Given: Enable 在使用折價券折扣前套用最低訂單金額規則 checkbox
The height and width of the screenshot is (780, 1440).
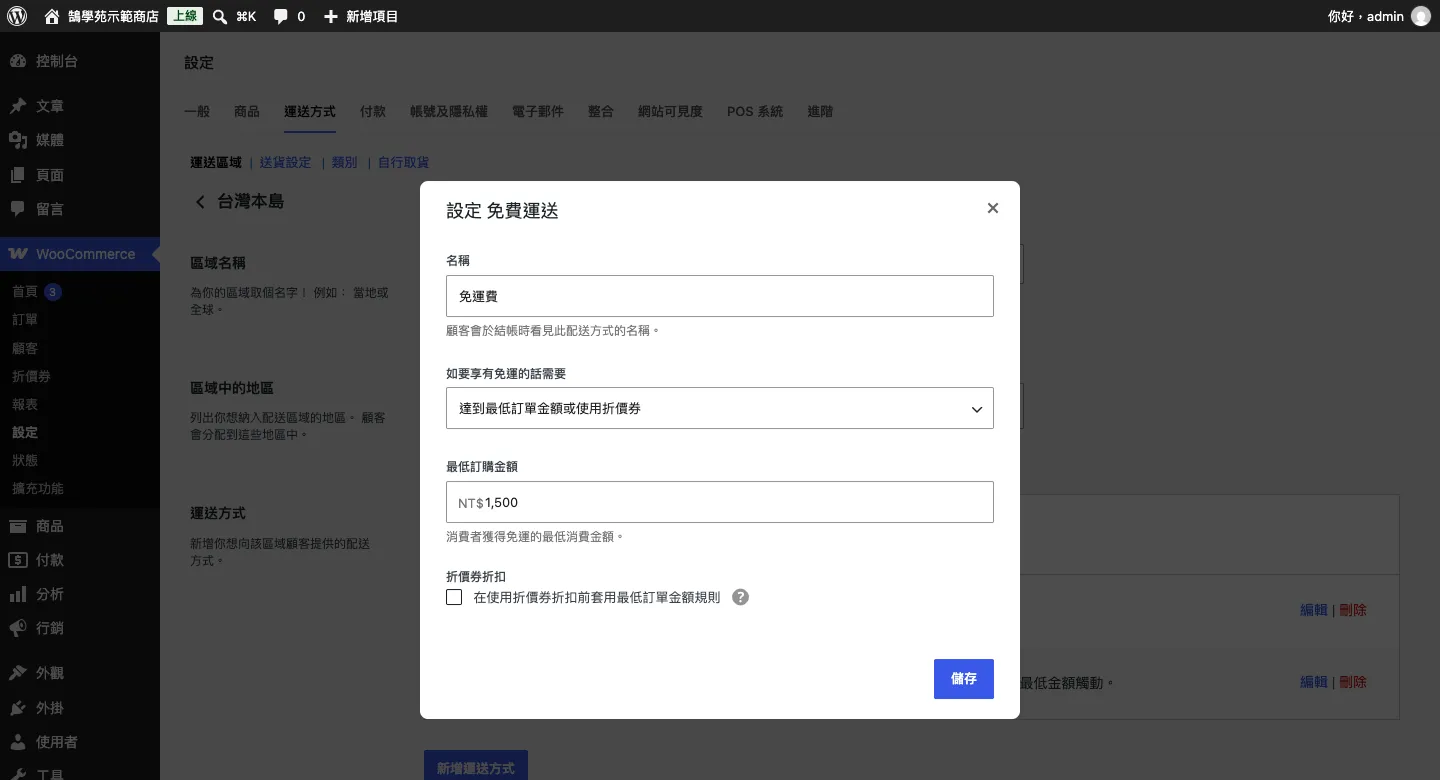Looking at the screenshot, I should coord(454,597).
